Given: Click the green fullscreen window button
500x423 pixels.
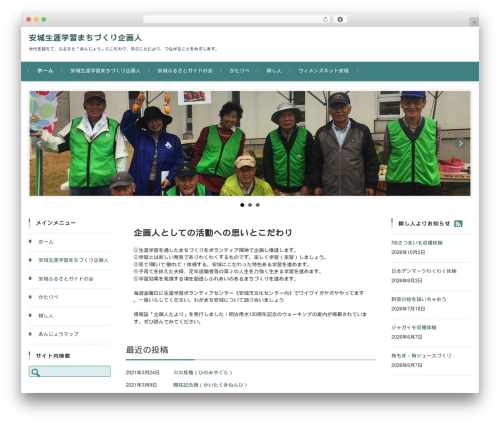Looking at the screenshot, I should tap(44, 20).
